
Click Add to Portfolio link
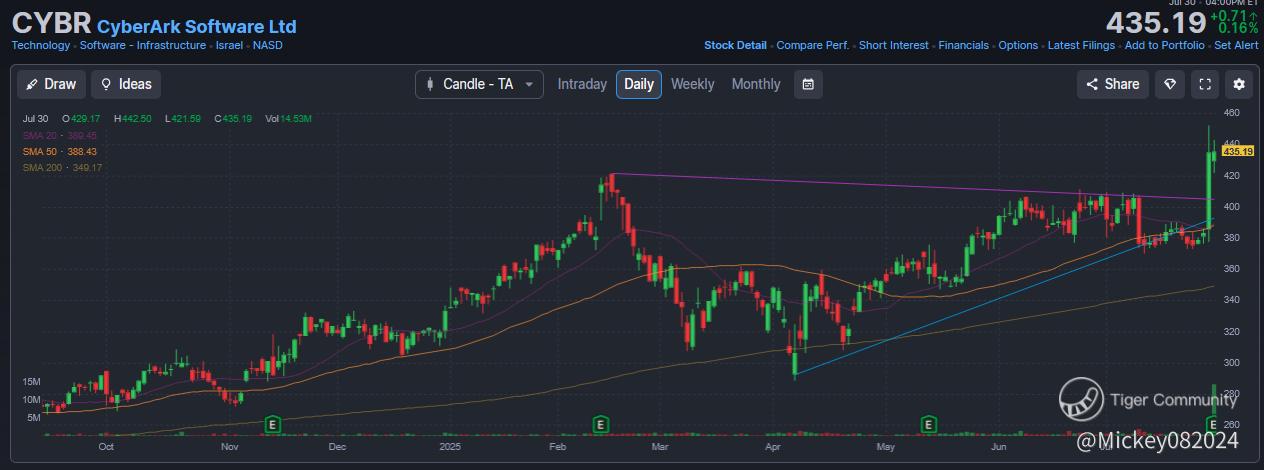coord(1164,45)
